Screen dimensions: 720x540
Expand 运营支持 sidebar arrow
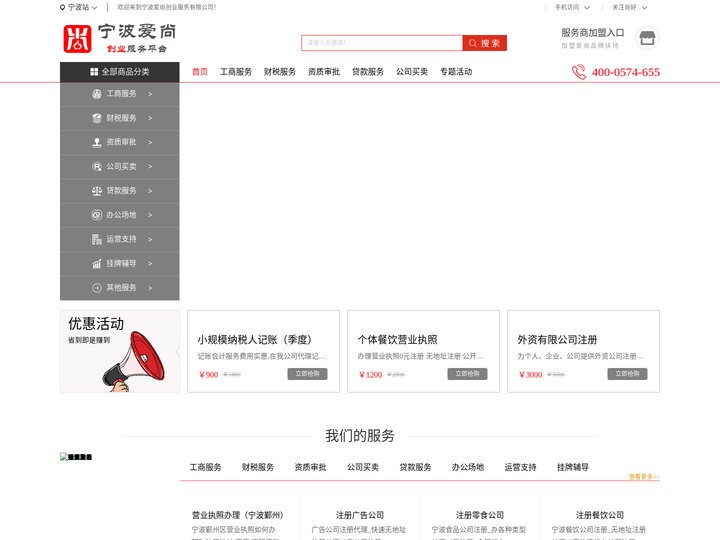[150, 239]
